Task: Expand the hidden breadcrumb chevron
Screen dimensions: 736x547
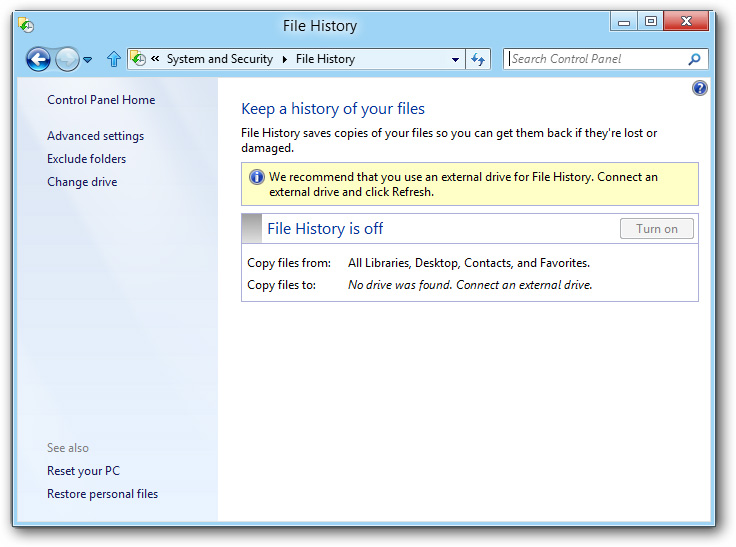Action: pos(155,59)
